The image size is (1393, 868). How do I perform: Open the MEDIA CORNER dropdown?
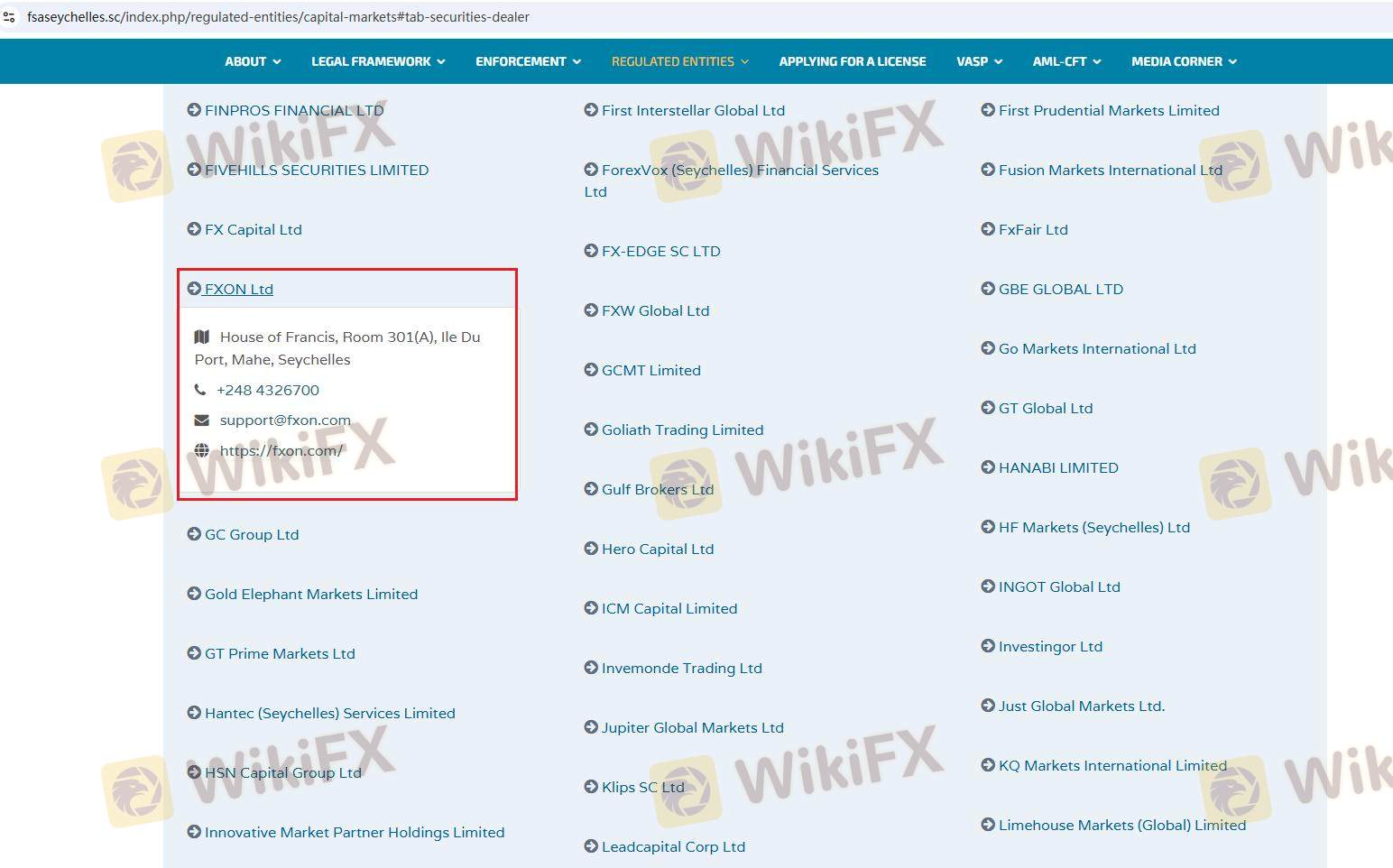(1184, 61)
